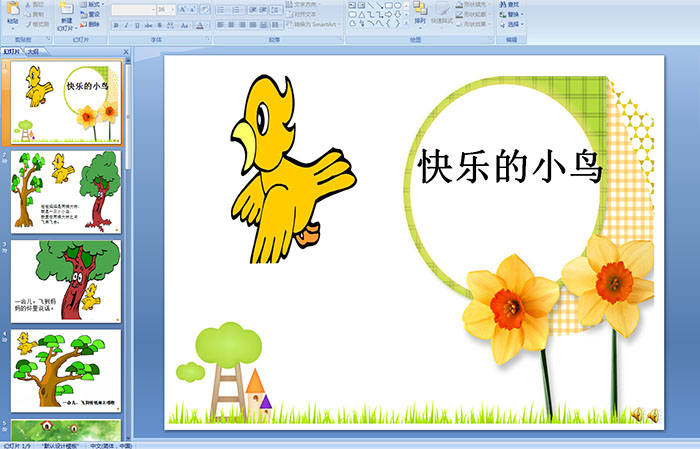The width and height of the screenshot is (700, 449).
Task: Click the Numbering list icon
Action: click(x=237, y=9)
